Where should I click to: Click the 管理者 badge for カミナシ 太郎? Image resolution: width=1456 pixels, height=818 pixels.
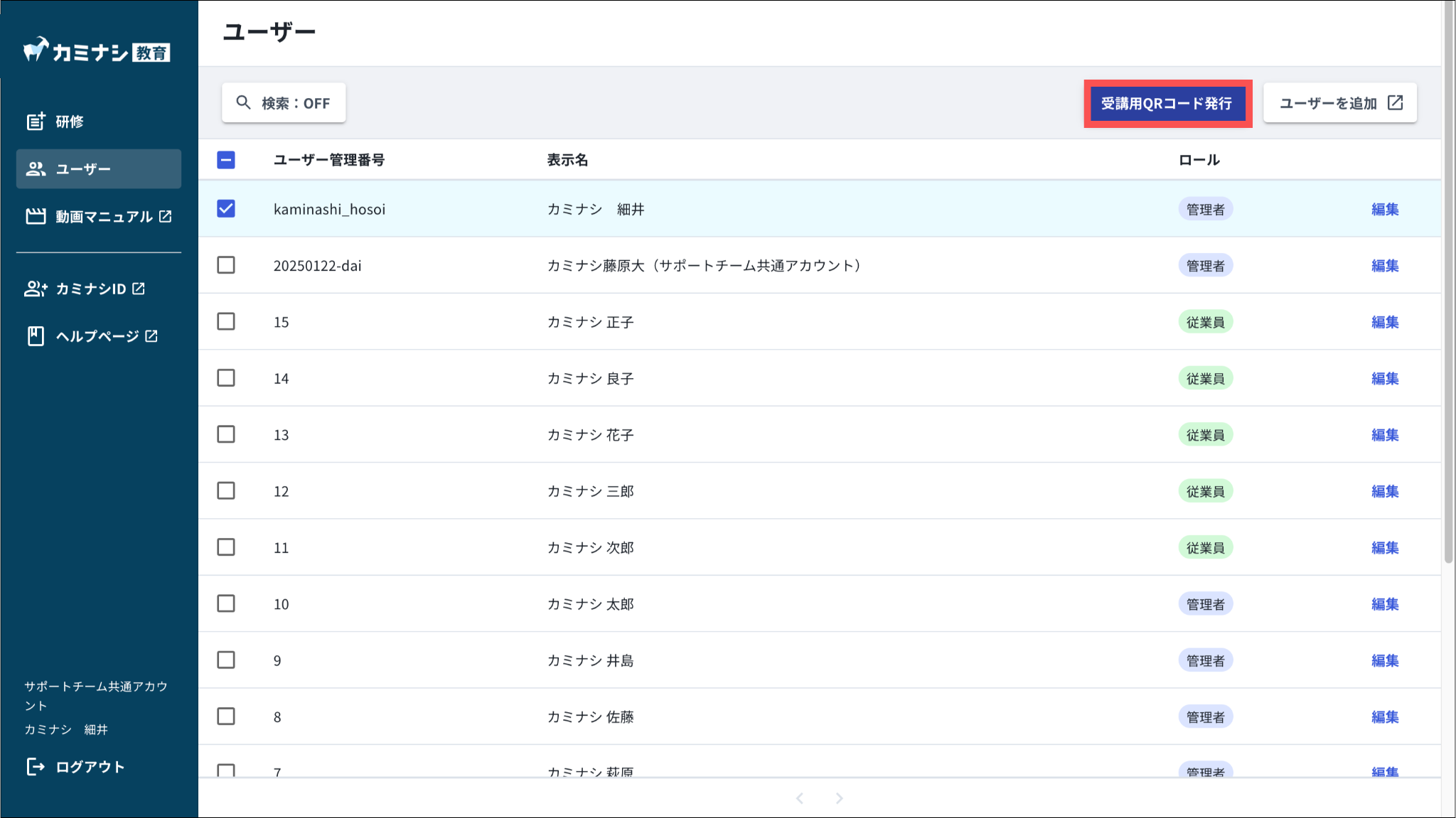tap(1206, 604)
